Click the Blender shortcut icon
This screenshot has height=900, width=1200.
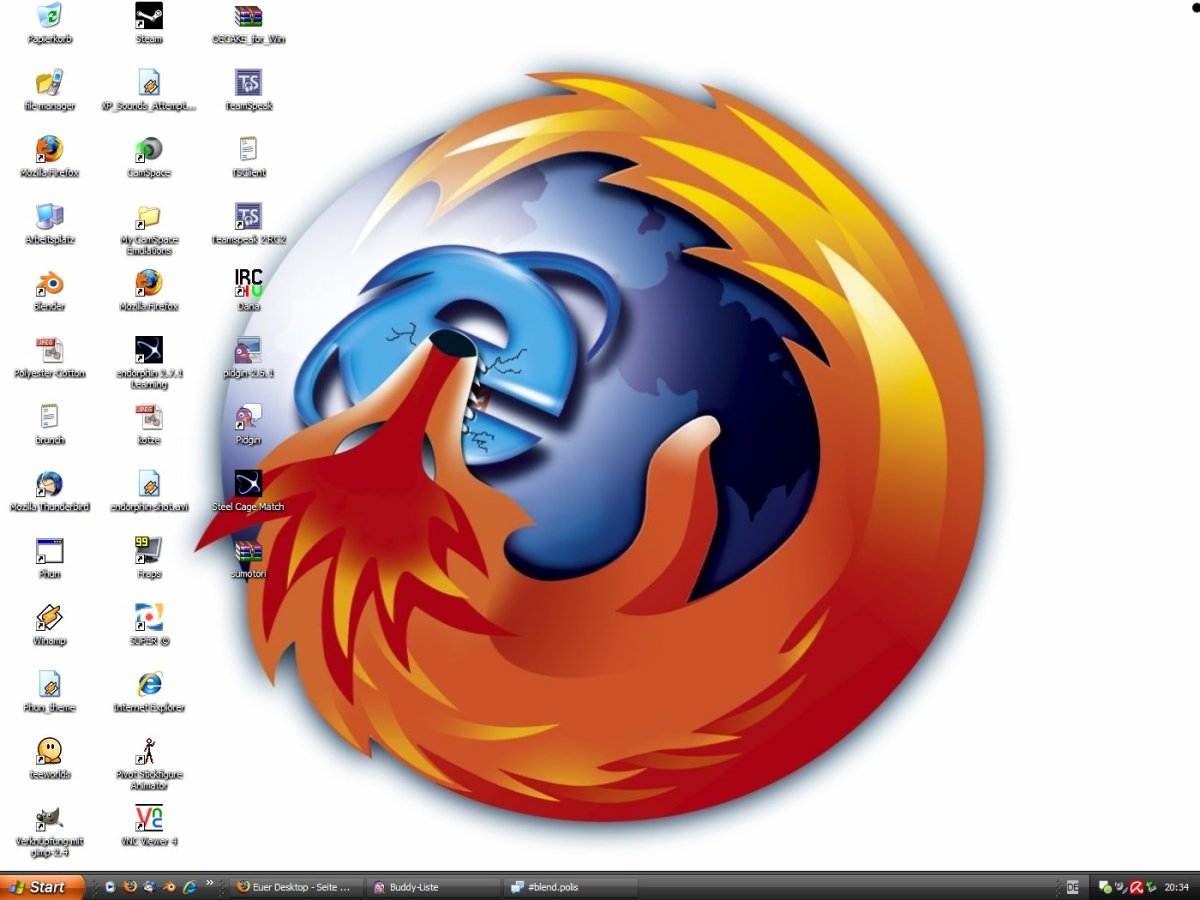click(49, 284)
